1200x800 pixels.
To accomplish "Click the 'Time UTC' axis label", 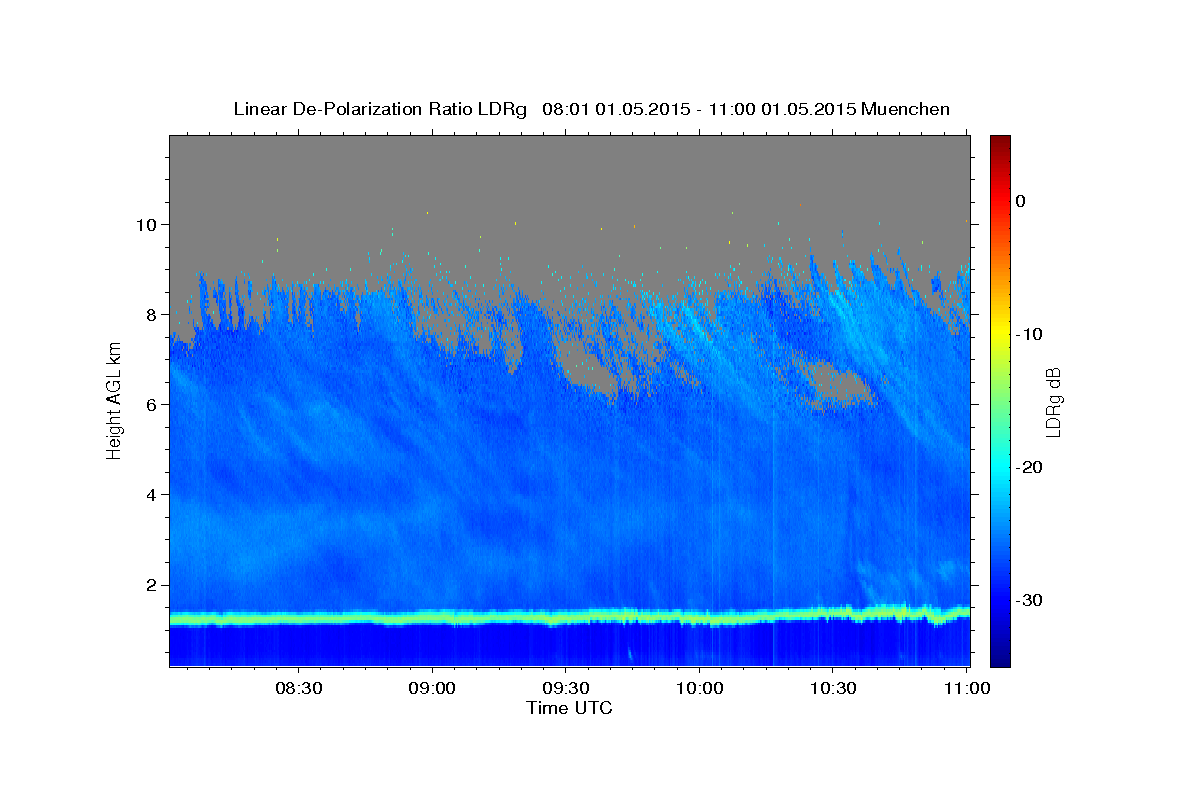I will 569,708.
